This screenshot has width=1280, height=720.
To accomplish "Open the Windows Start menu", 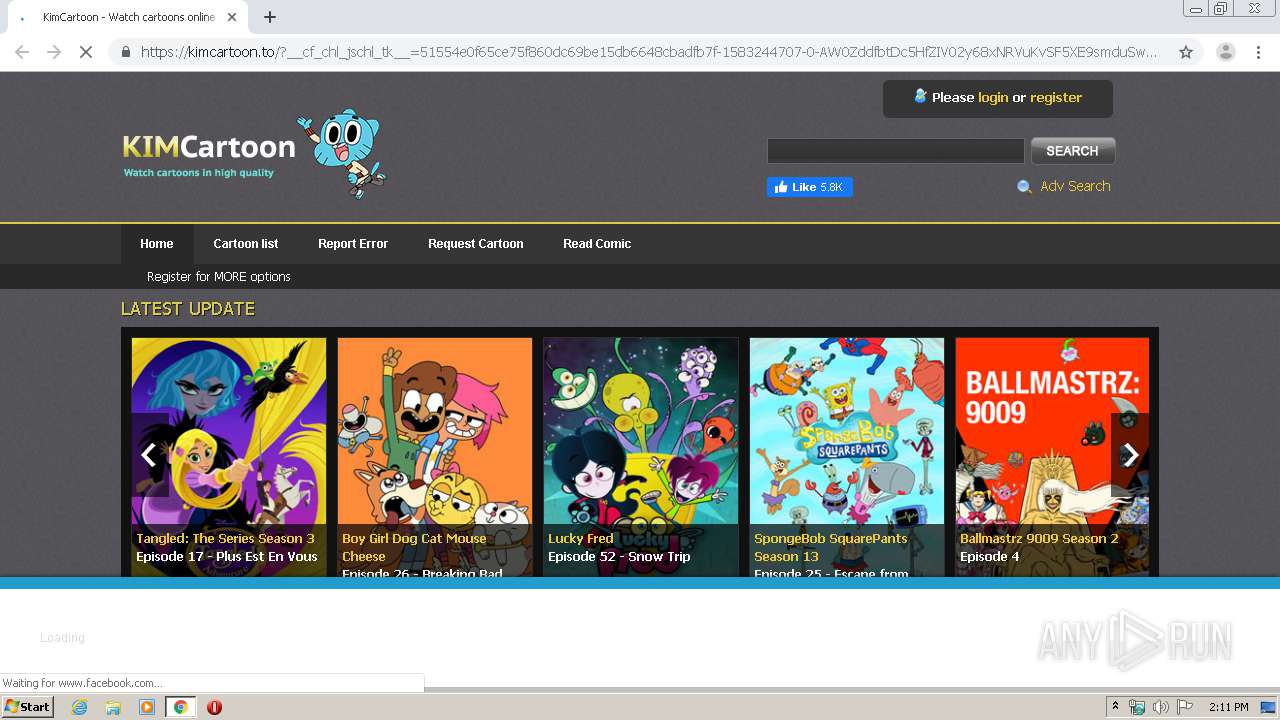I will (27, 707).
